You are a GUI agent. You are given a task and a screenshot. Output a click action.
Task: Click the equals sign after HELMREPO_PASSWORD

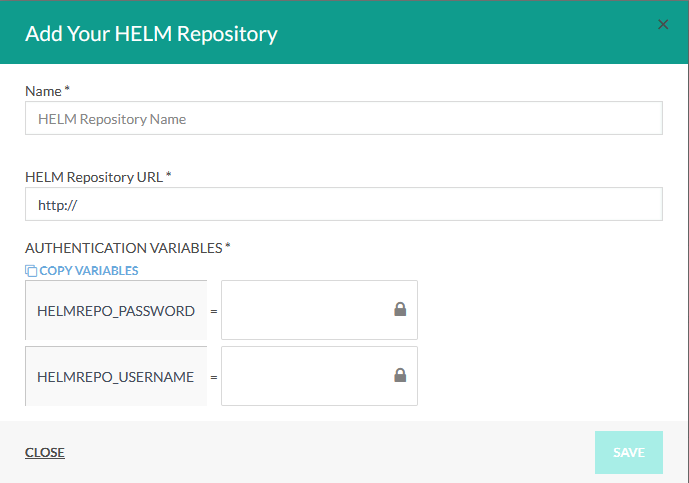213,311
